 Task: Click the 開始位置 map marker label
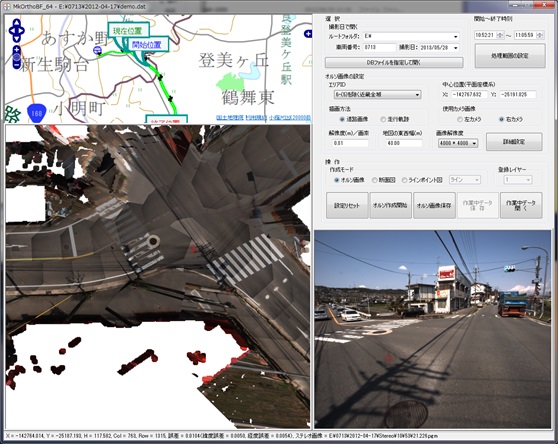[x=147, y=45]
